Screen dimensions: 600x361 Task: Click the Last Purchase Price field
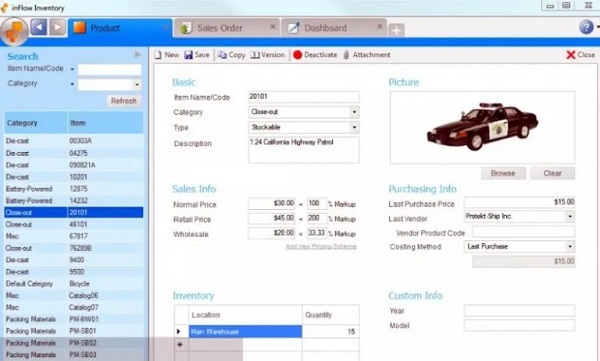519,202
